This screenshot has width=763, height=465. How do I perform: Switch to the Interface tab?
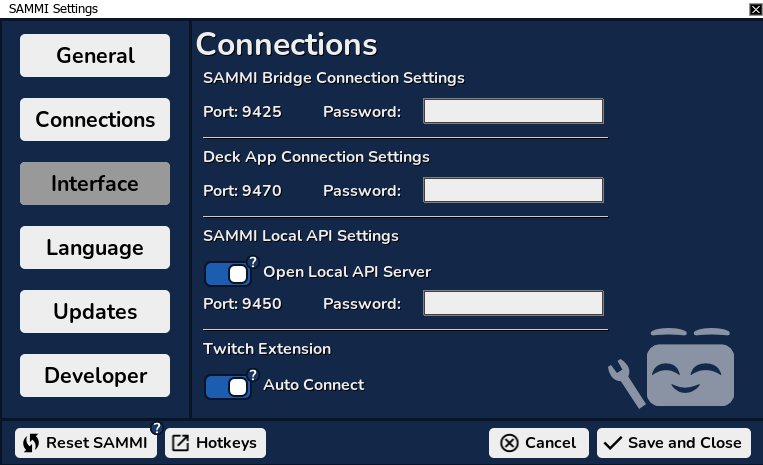pyautogui.click(x=95, y=183)
